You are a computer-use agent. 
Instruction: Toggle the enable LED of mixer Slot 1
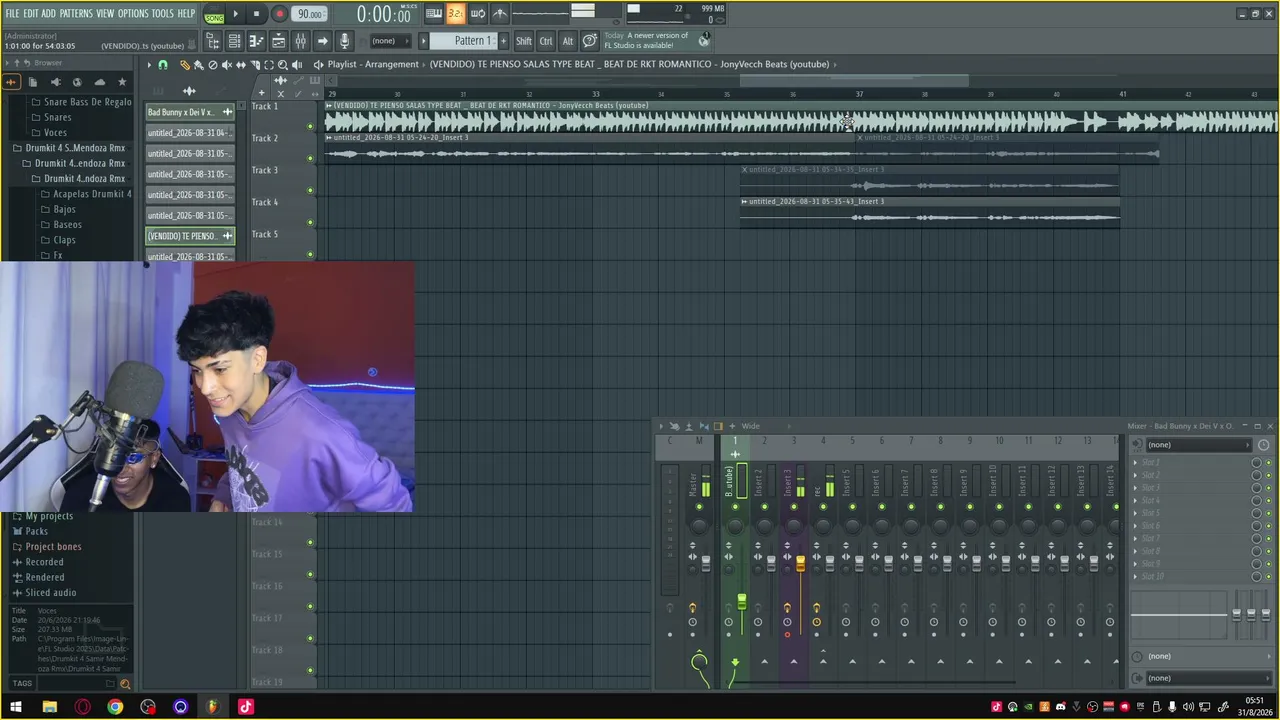[1269, 463]
